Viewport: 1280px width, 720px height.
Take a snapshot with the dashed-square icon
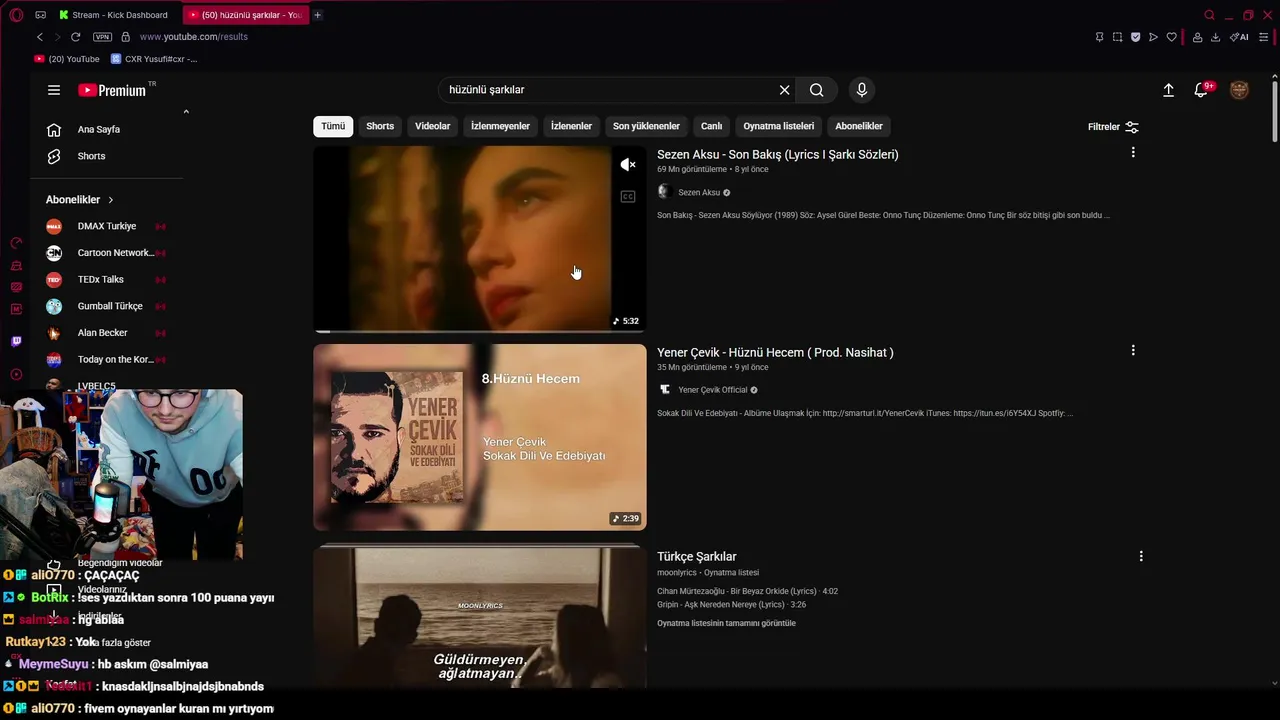pos(1117,37)
